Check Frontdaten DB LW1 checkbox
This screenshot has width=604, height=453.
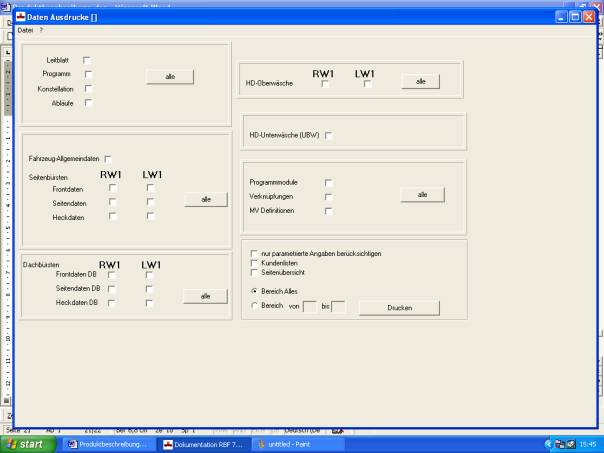tap(149, 275)
